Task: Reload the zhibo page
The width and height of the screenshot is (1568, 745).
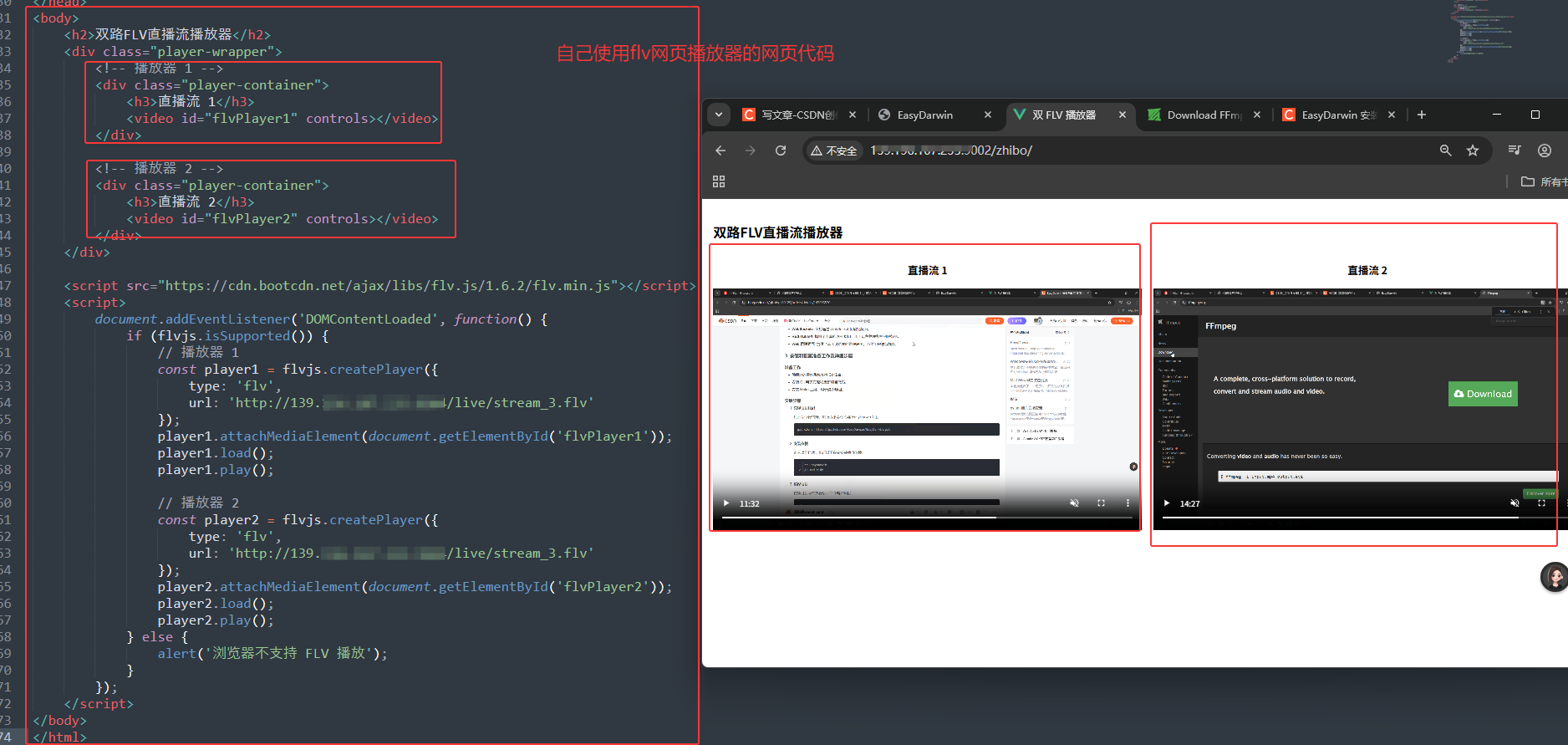Action: (781, 151)
